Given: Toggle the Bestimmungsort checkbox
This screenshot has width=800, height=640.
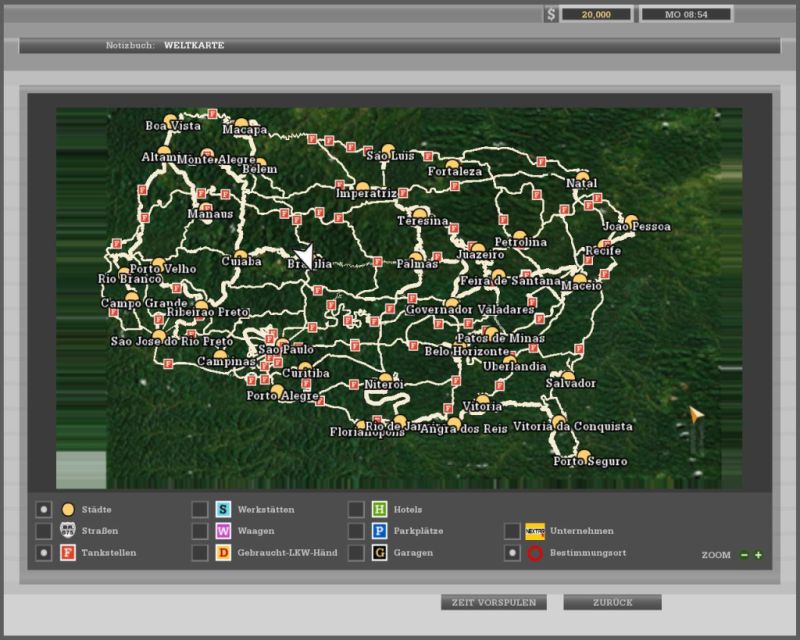Looking at the screenshot, I should (x=512, y=553).
